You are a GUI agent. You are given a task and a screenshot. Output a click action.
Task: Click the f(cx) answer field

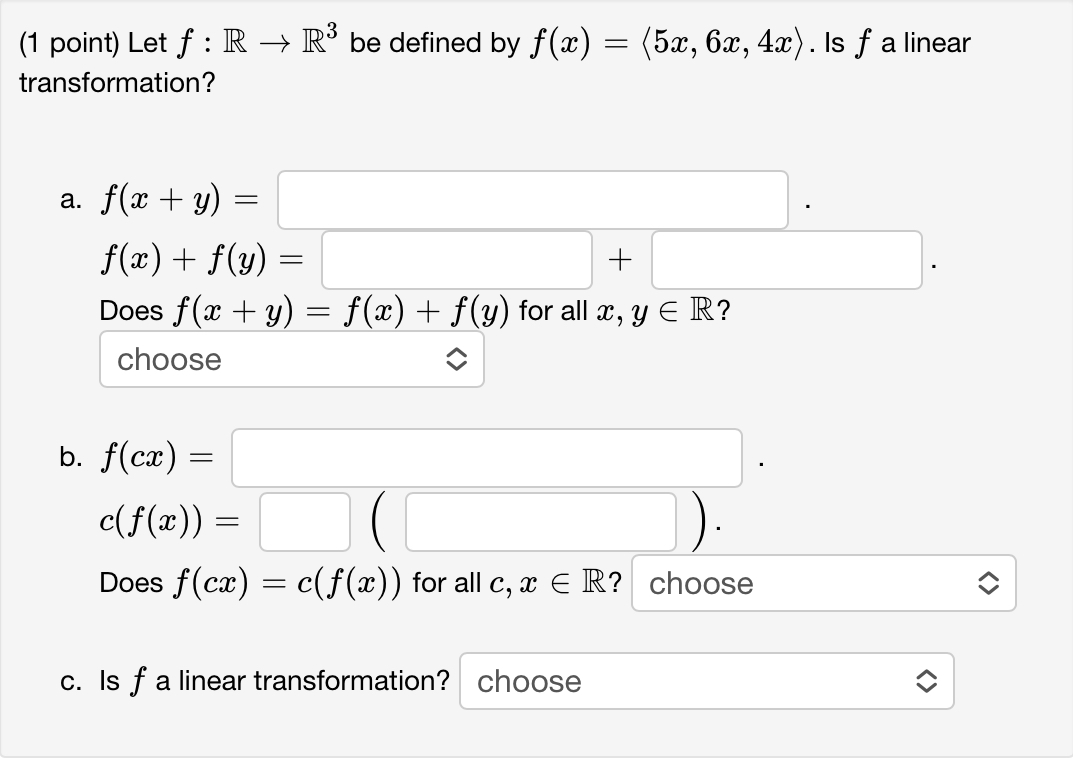486,457
